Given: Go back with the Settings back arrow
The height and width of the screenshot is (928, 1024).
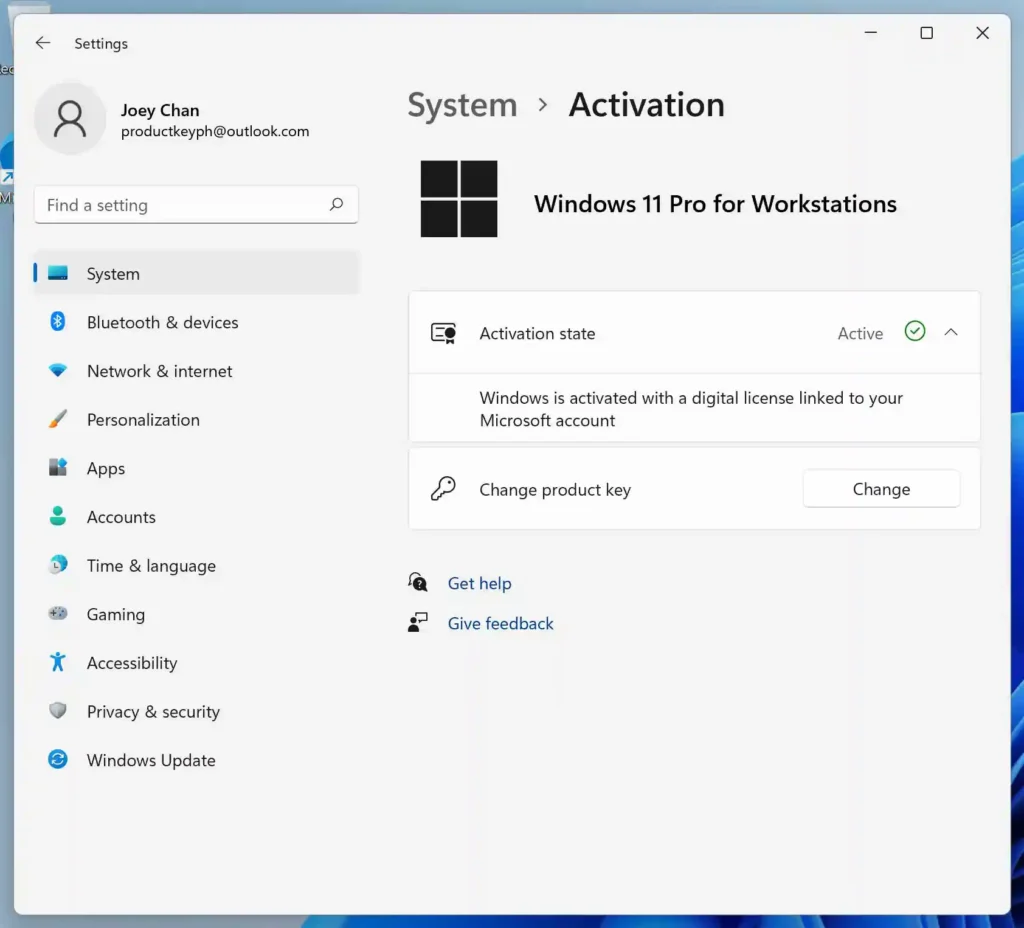Looking at the screenshot, I should coord(43,43).
